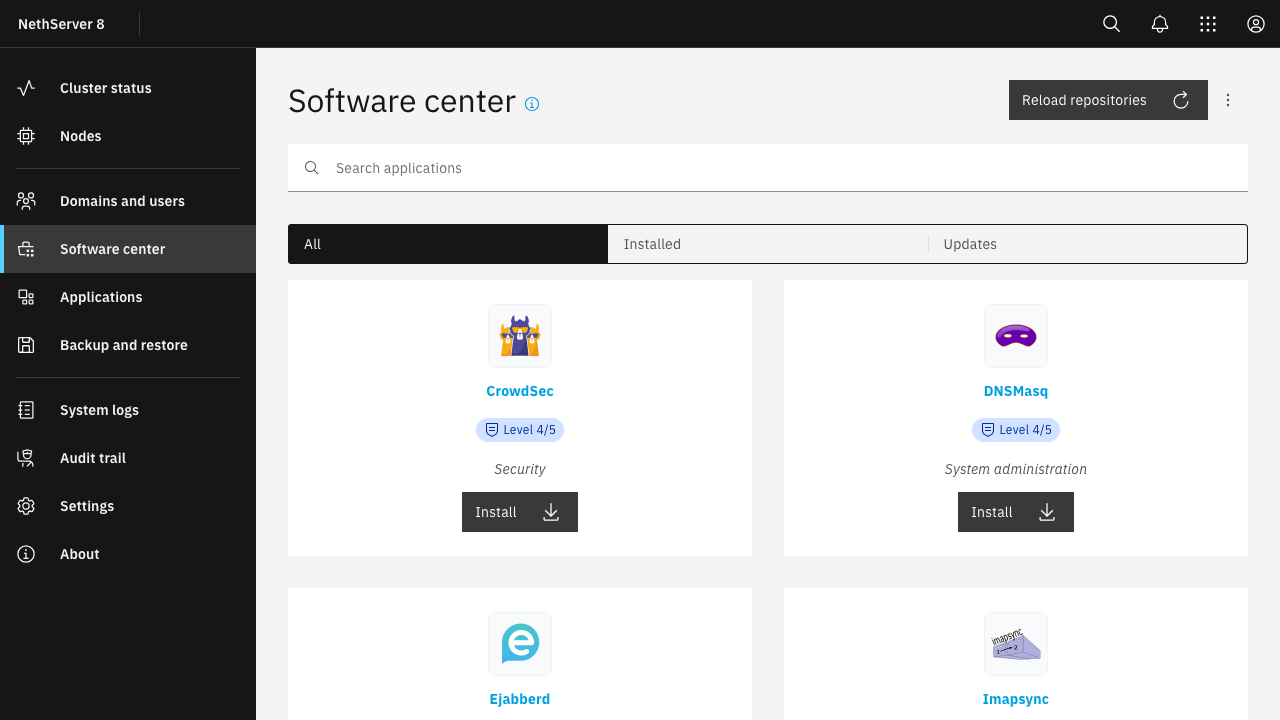The image size is (1280, 720).
Task: Open the Nodes page
Action: (128, 136)
